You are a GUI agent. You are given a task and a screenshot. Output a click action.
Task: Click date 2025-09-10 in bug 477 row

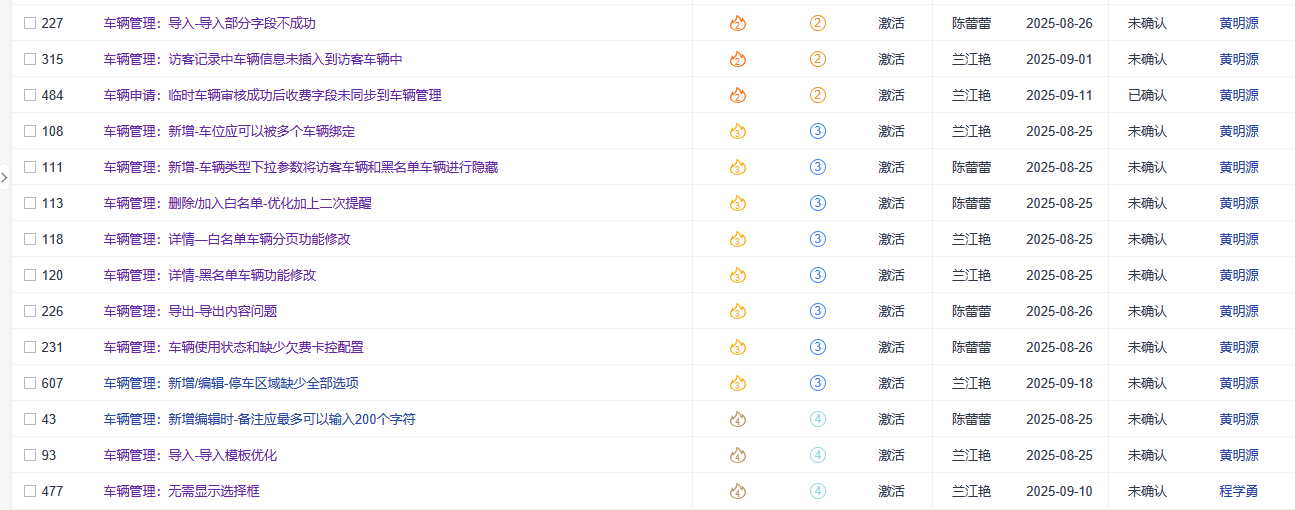pyautogui.click(x=1059, y=491)
